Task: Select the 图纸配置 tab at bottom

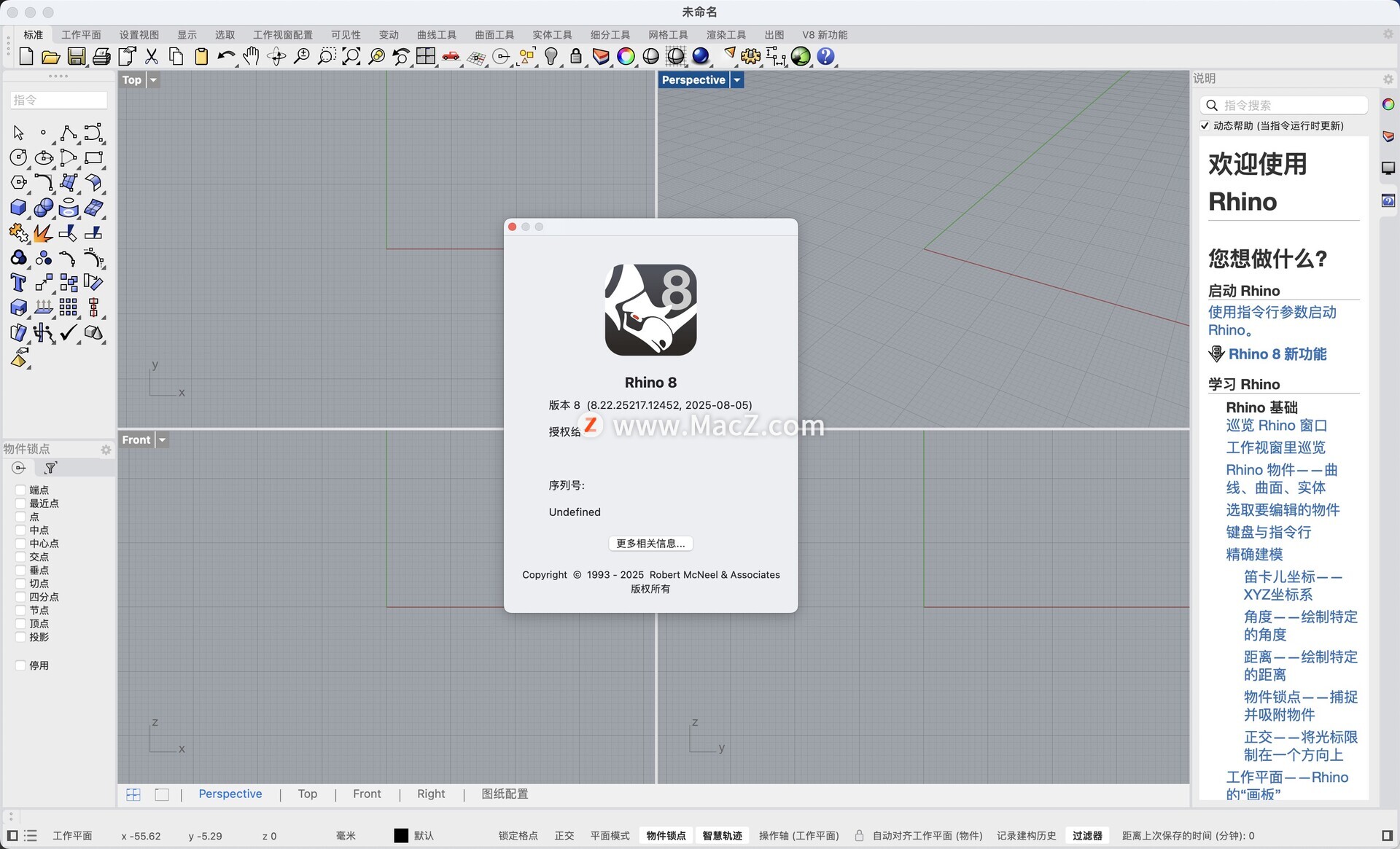Action: click(505, 794)
